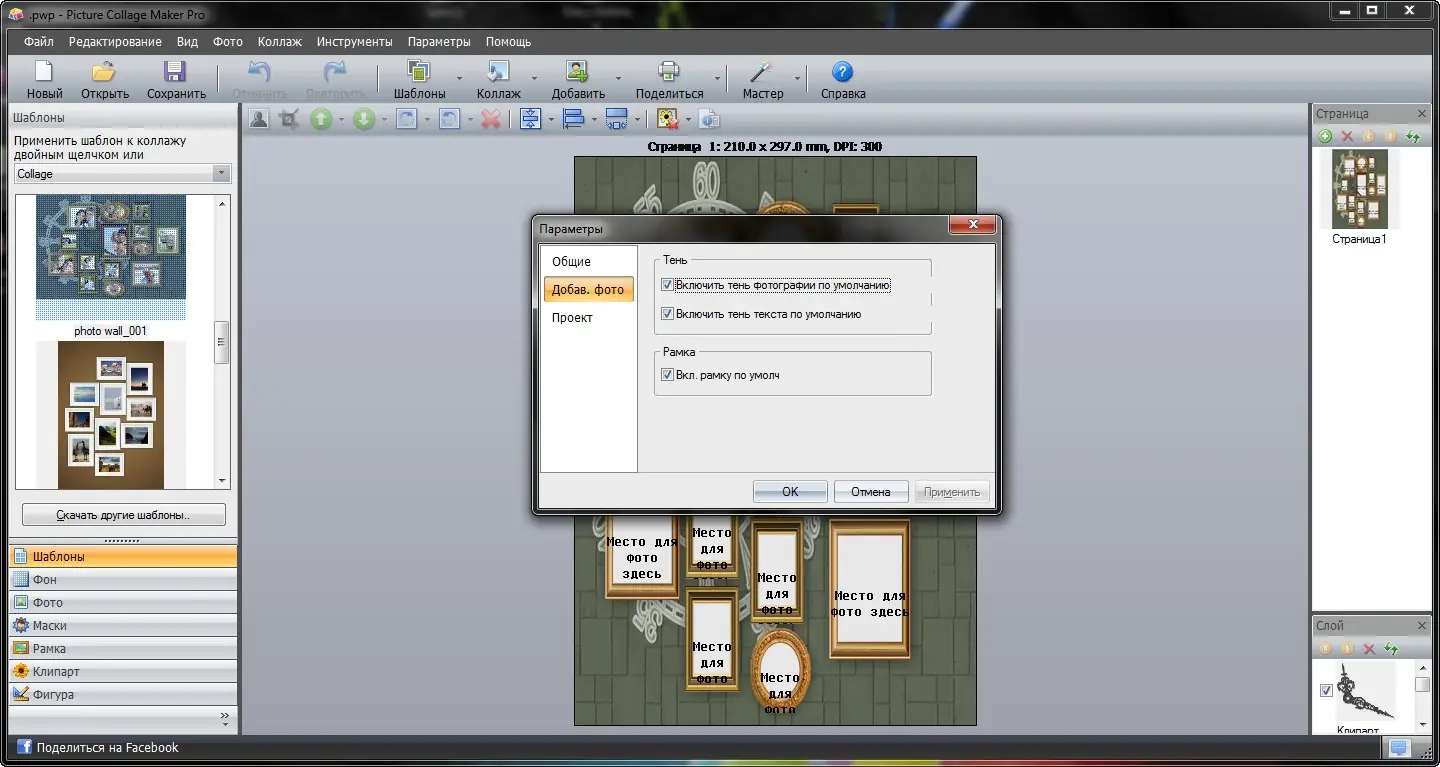Click OK in the Параметры dialog
The width and height of the screenshot is (1440, 767).
pos(790,491)
